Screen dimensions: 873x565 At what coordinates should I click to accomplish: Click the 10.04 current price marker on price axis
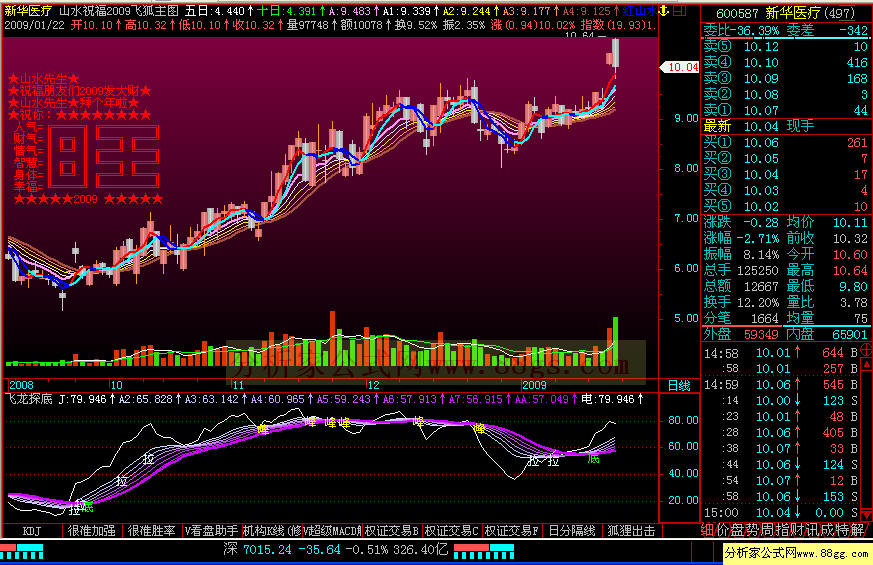pos(680,67)
